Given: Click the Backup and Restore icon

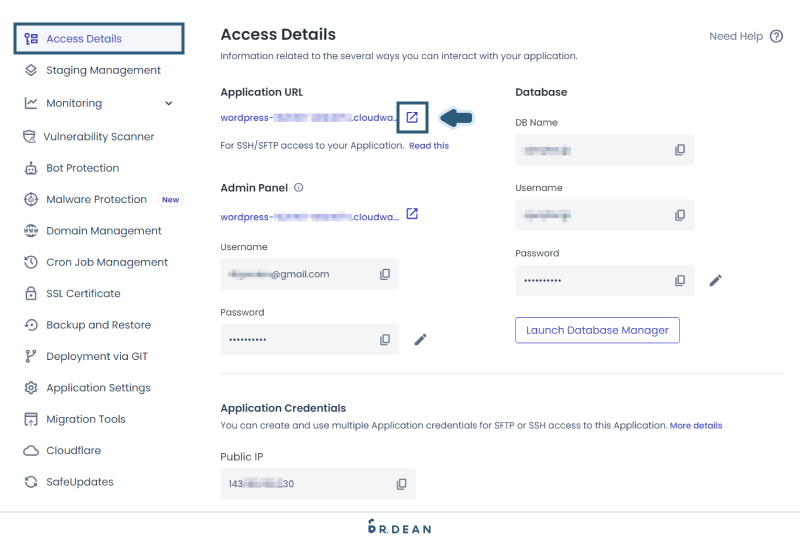Looking at the screenshot, I should (x=31, y=325).
